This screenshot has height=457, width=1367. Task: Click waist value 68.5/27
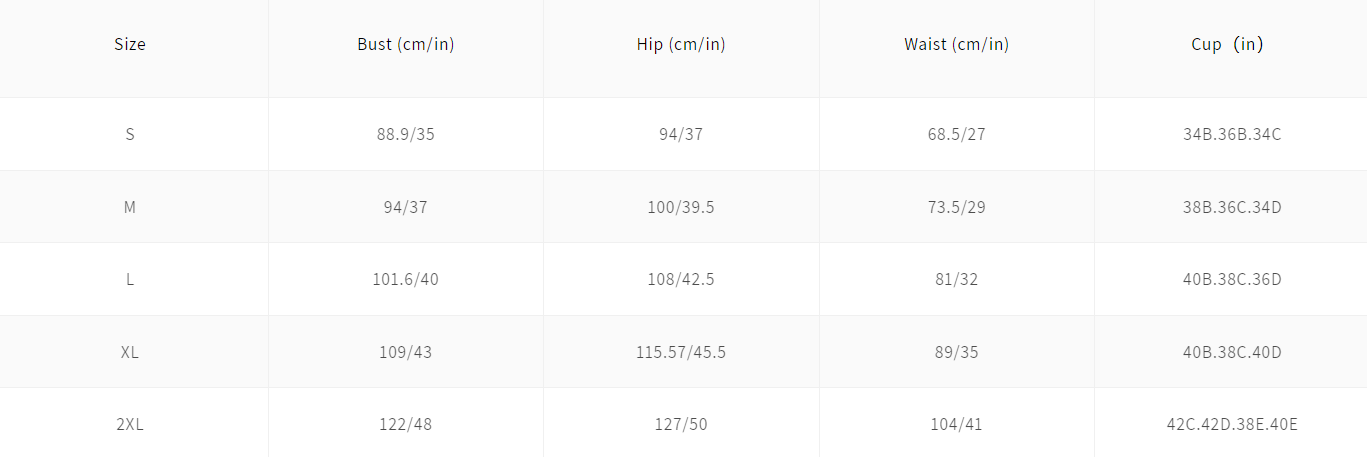(x=956, y=134)
